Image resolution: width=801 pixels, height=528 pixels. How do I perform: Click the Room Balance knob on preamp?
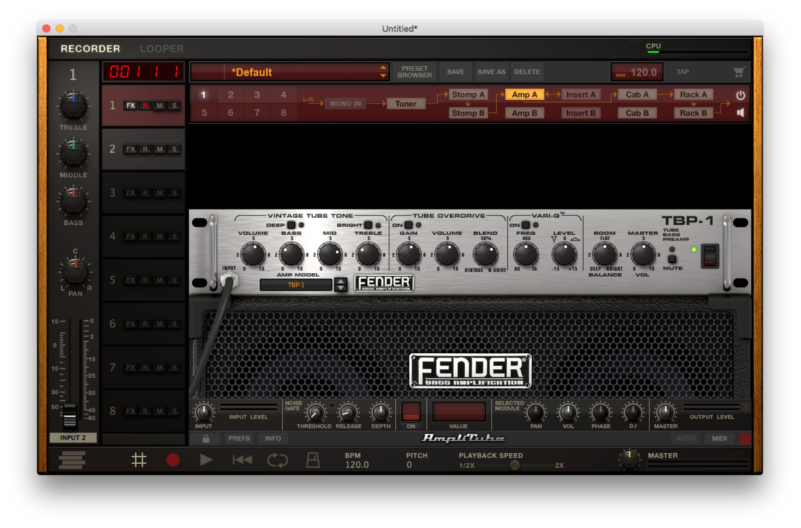604,254
